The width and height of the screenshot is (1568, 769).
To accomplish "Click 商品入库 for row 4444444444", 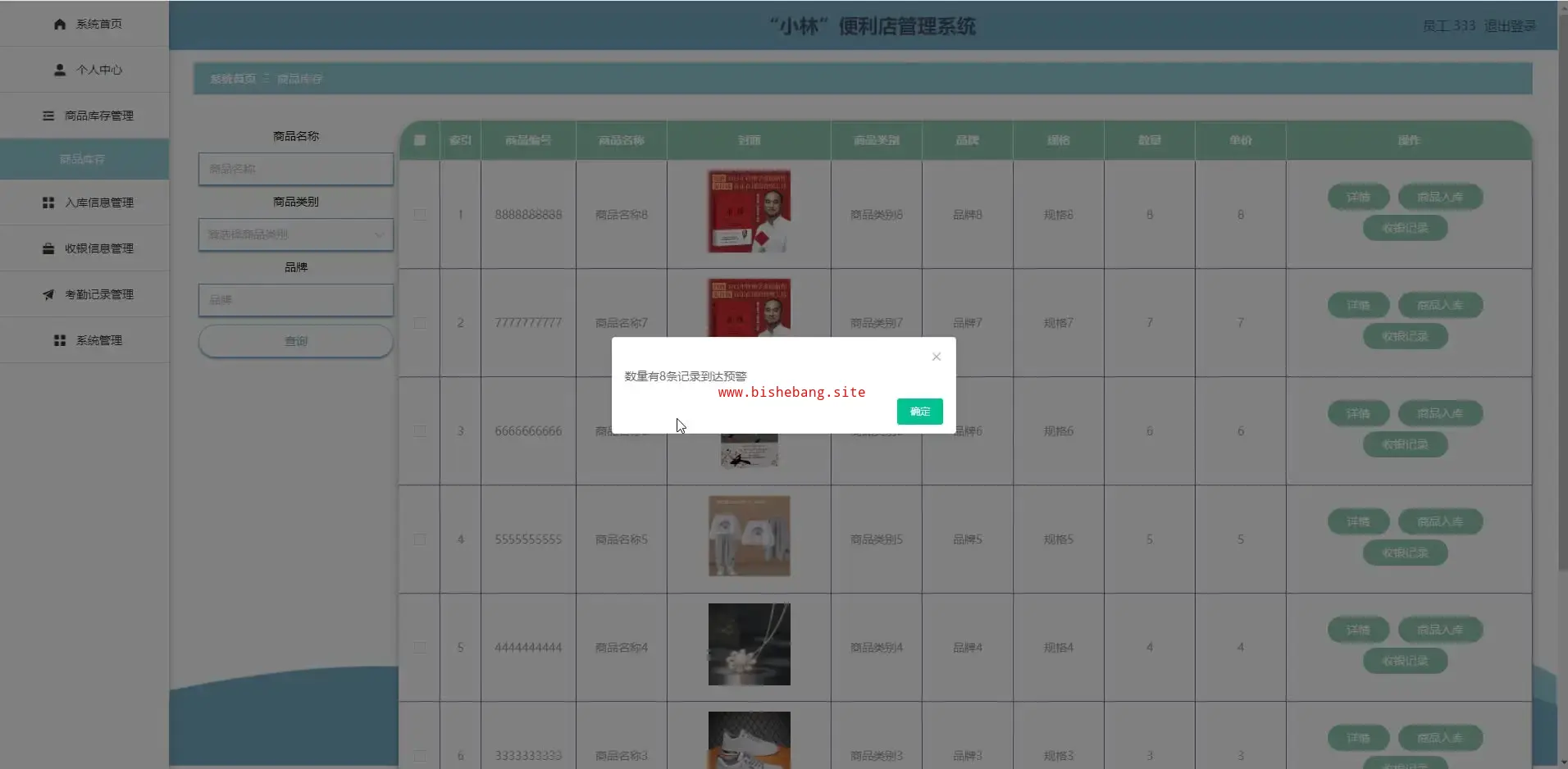I will tap(1440, 630).
